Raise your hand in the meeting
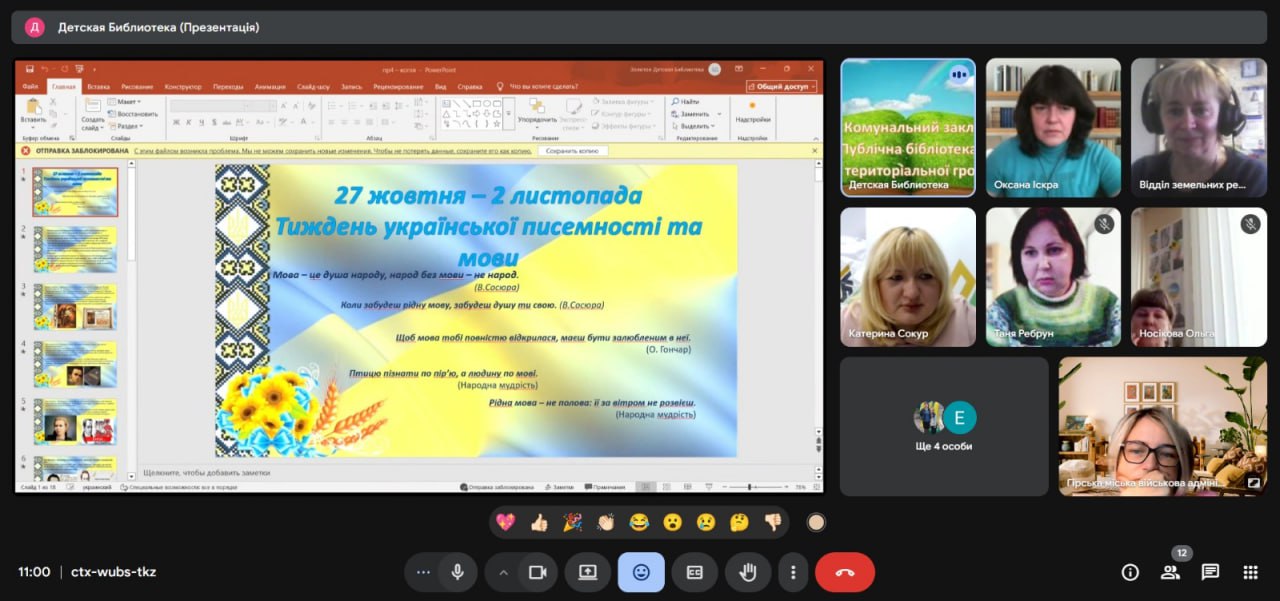This screenshot has width=1280, height=601. (747, 572)
